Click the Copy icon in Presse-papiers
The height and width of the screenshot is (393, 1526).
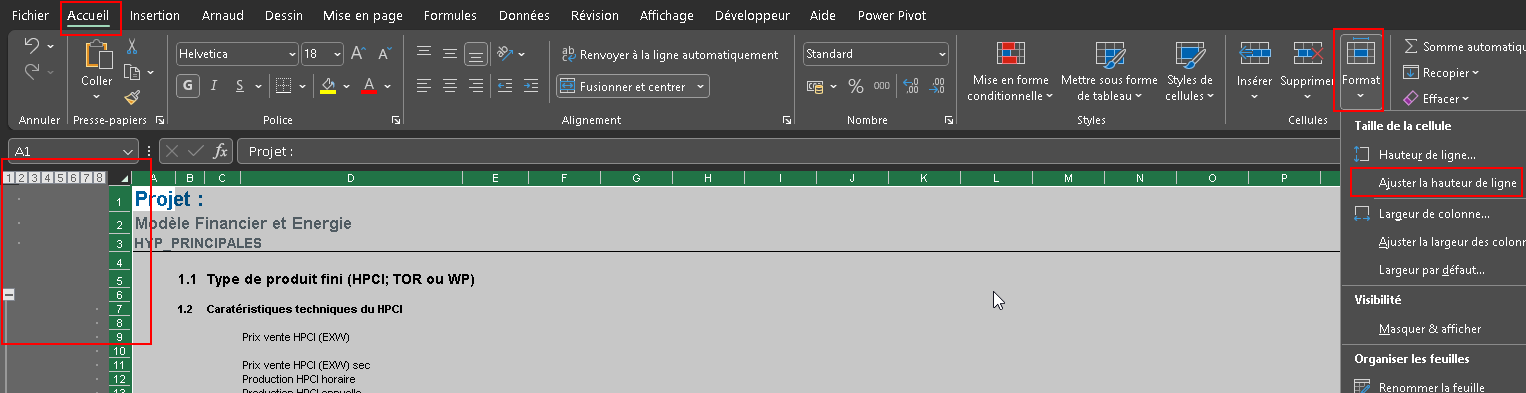click(131, 72)
